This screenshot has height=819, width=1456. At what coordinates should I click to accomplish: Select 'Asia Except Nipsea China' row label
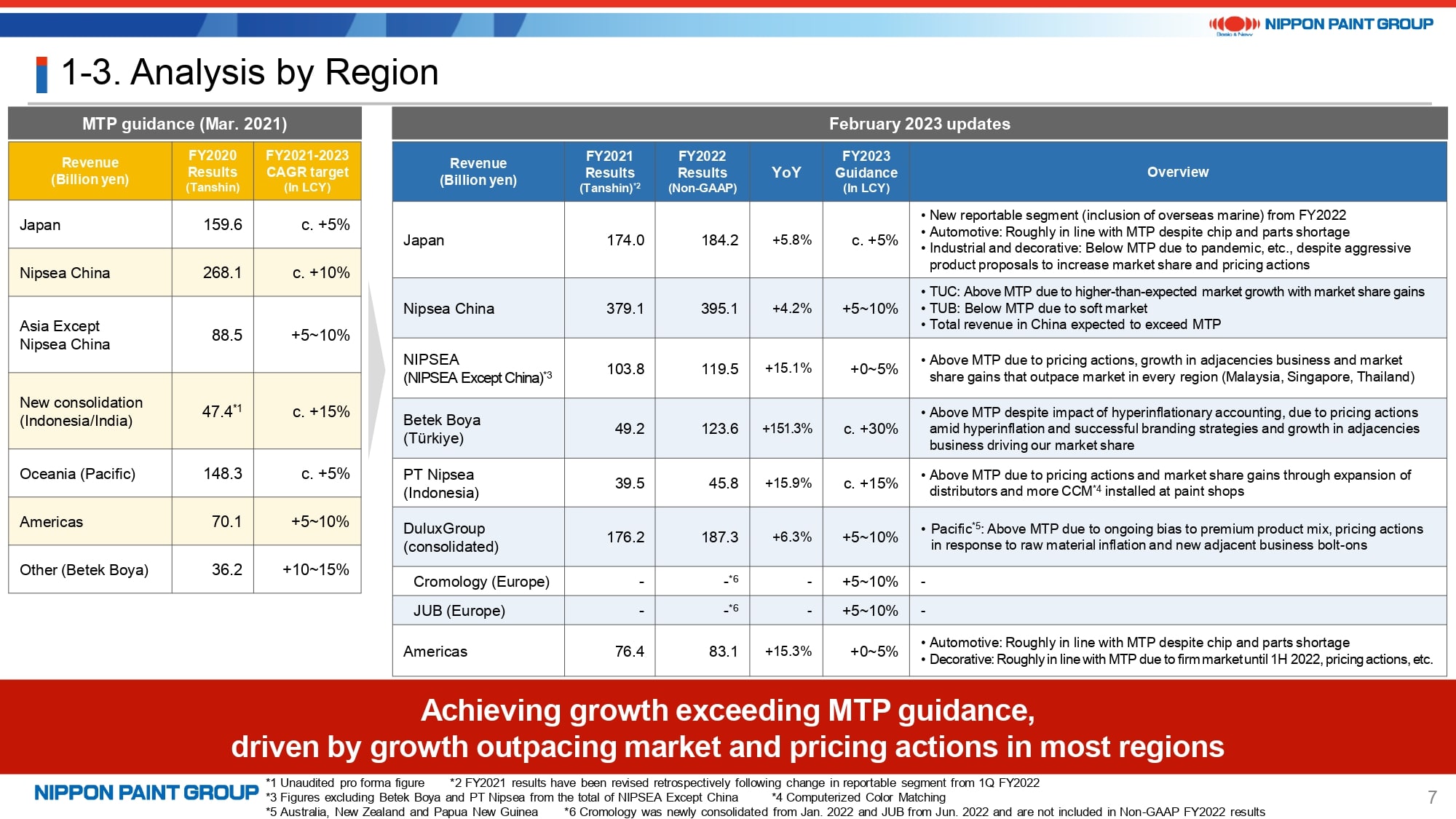point(65,335)
